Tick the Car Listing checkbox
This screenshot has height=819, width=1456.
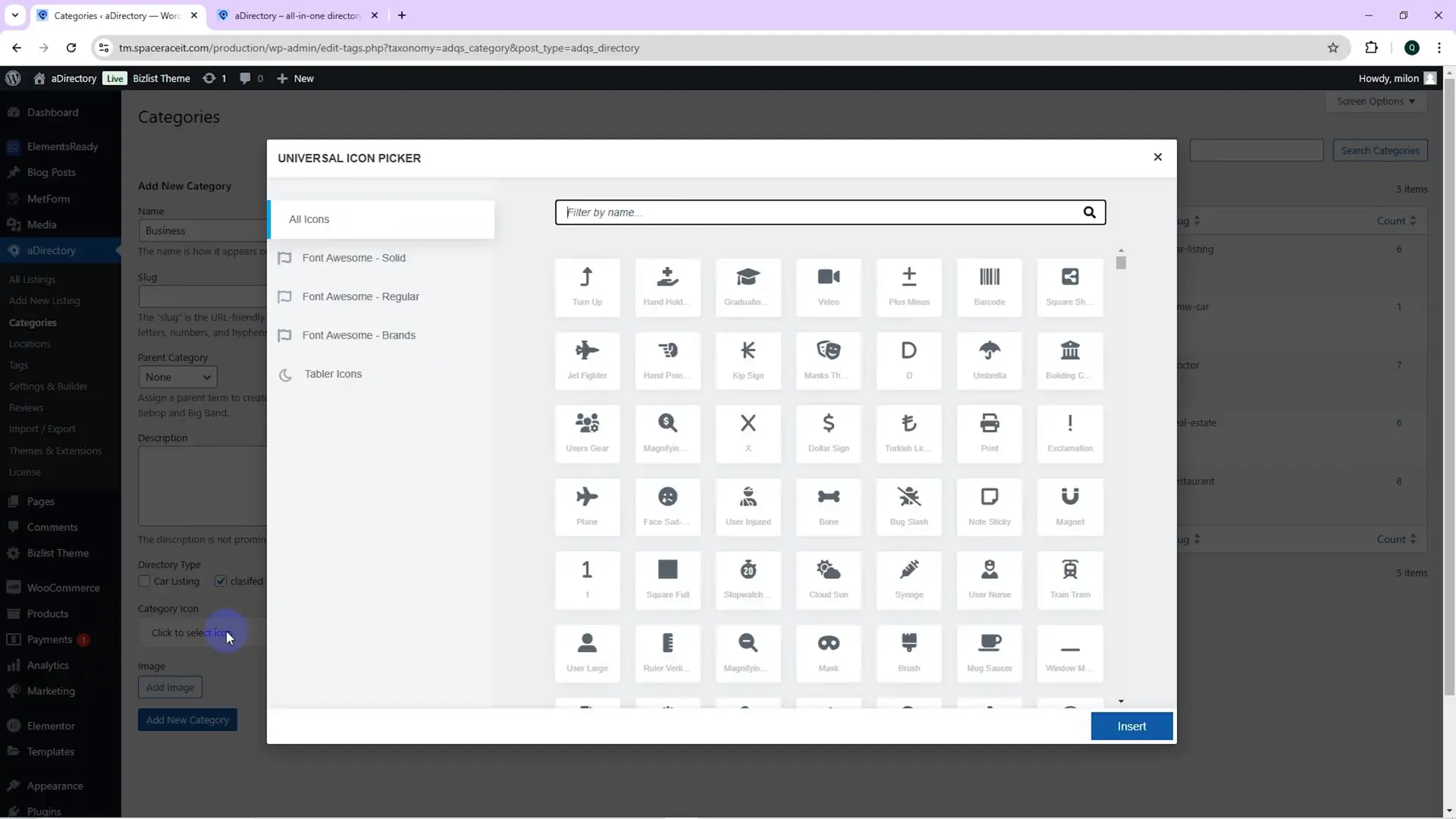click(144, 582)
